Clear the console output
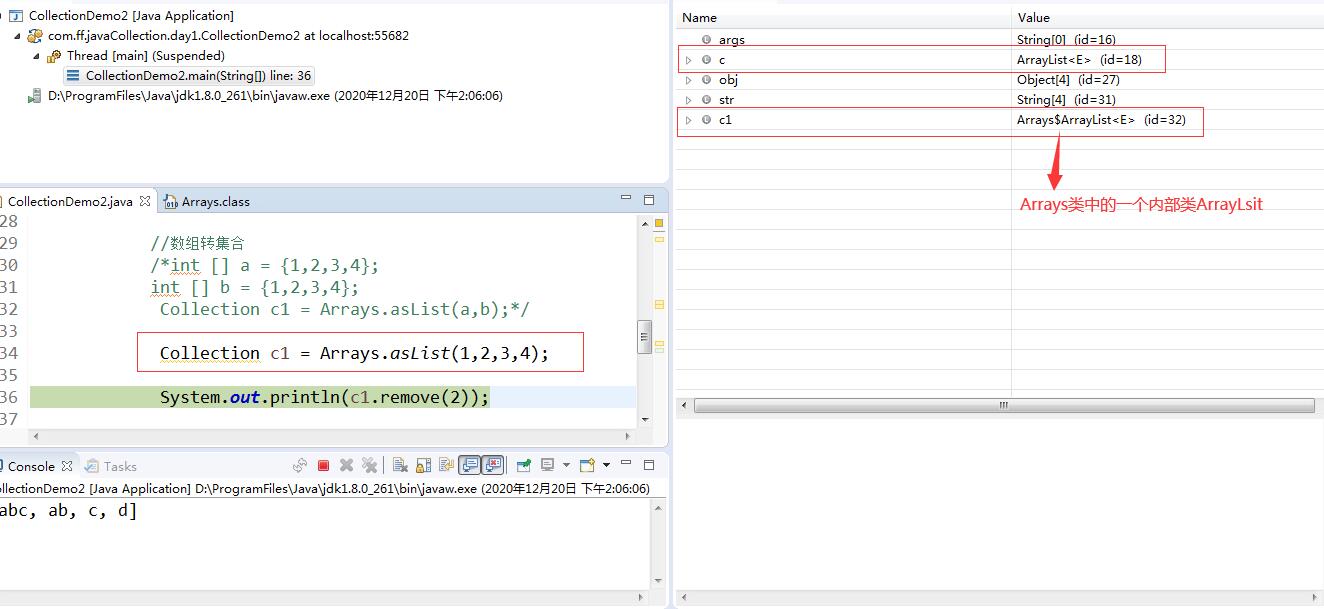 coord(400,465)
